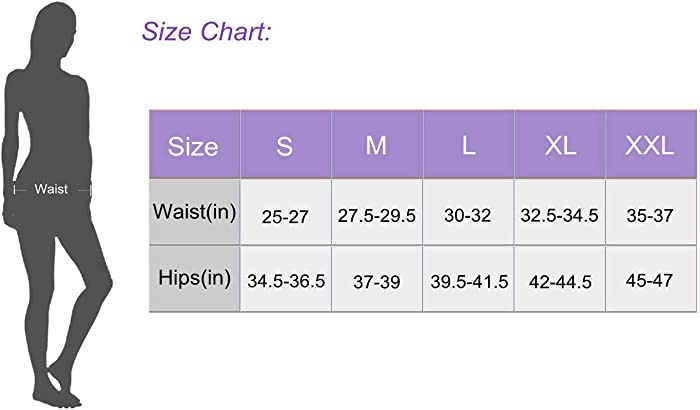Viewport: 700px width, 410px height.
Task: Click the 25-27 waist cell
Action: point(286,212)
